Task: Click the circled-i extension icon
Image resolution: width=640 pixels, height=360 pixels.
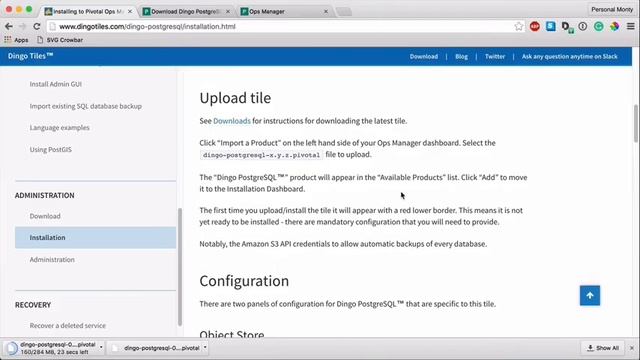Action: [582, 27]
